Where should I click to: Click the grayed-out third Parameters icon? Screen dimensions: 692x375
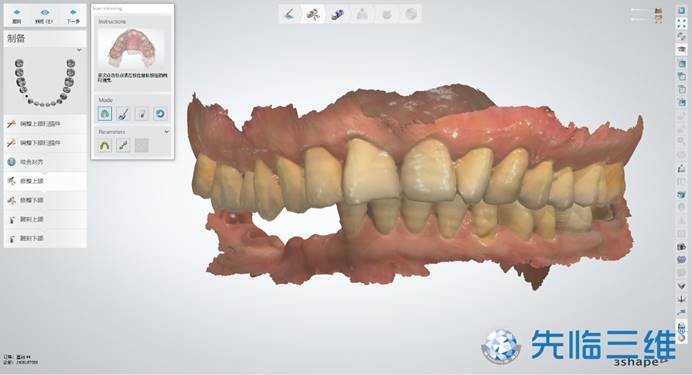142,145
